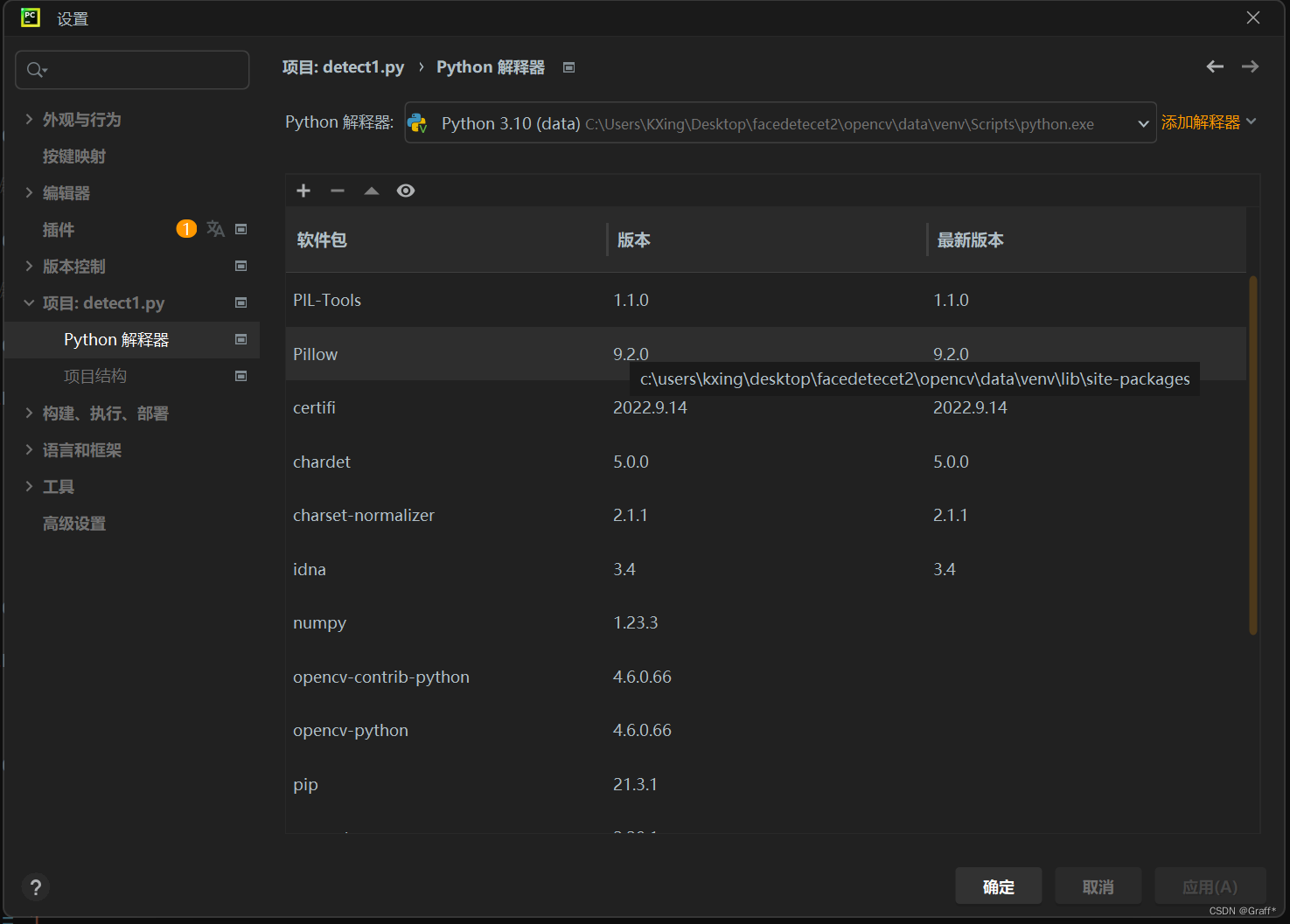Click the window icon next to 版本控制

(x=241, y=266)
